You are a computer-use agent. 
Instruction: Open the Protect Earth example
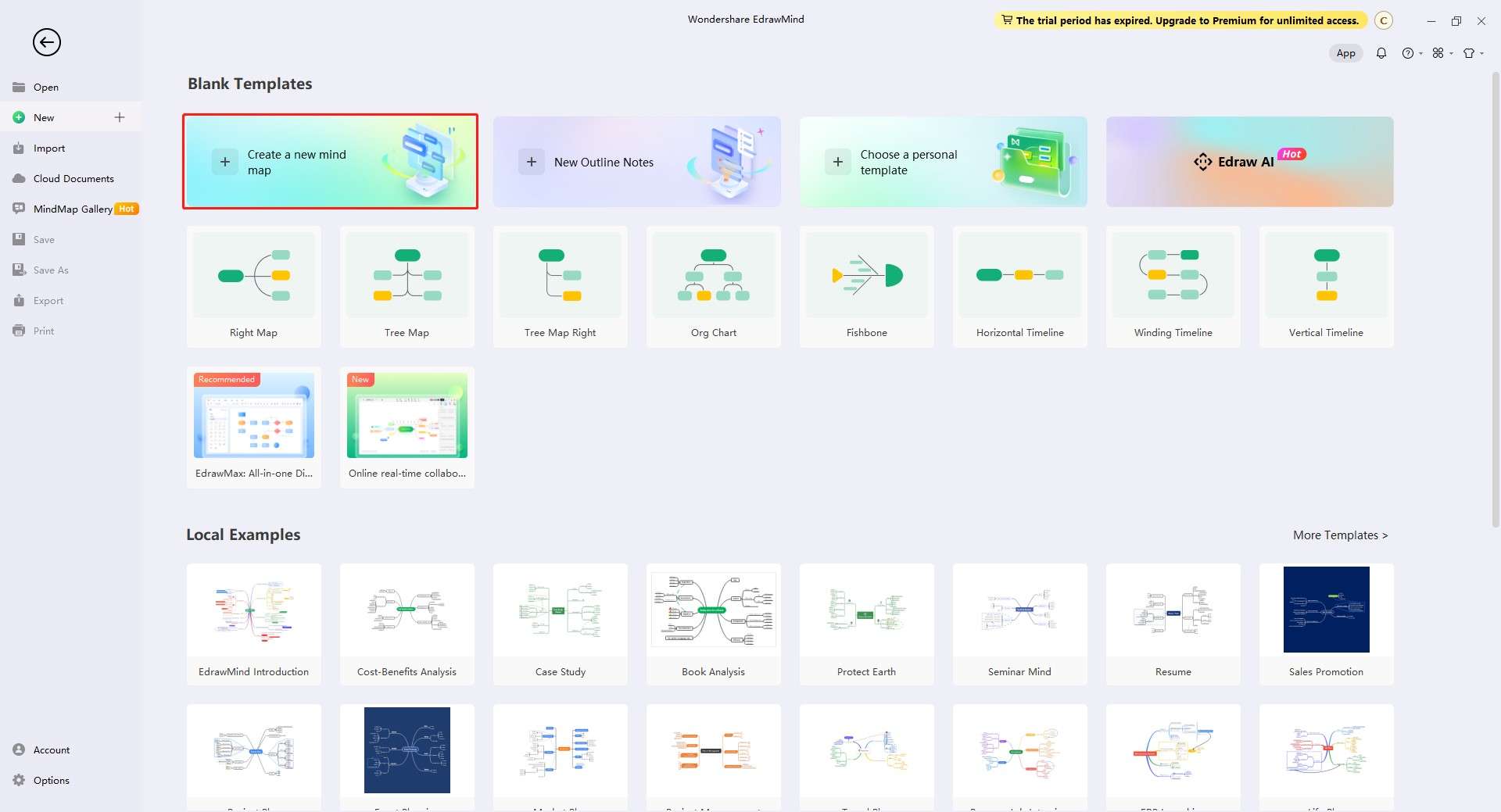(x=866, y=624)
